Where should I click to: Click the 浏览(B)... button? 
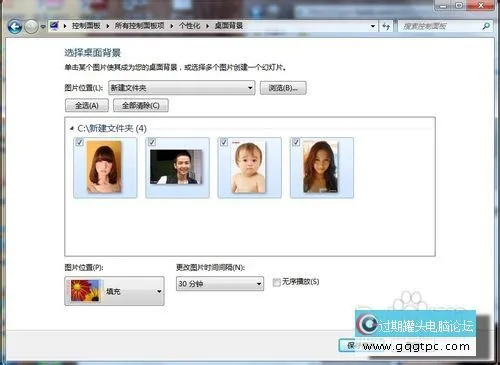(x=283, y=88)
